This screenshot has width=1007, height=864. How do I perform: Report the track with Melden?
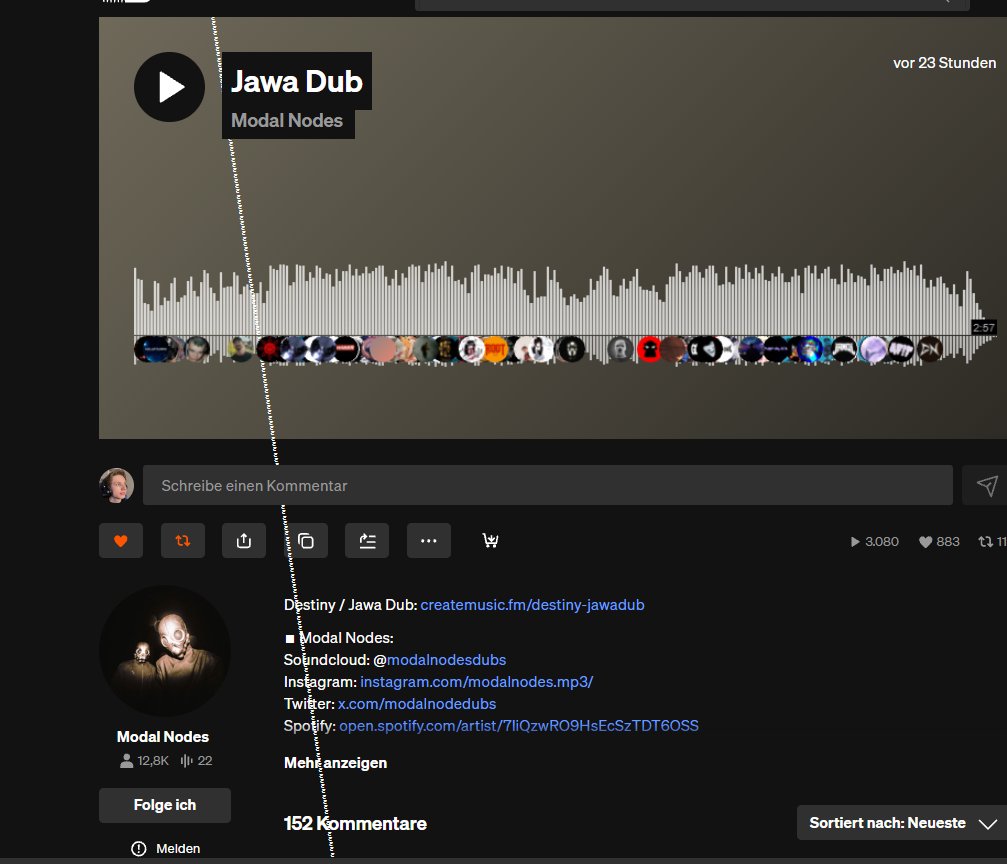point(166,849)
